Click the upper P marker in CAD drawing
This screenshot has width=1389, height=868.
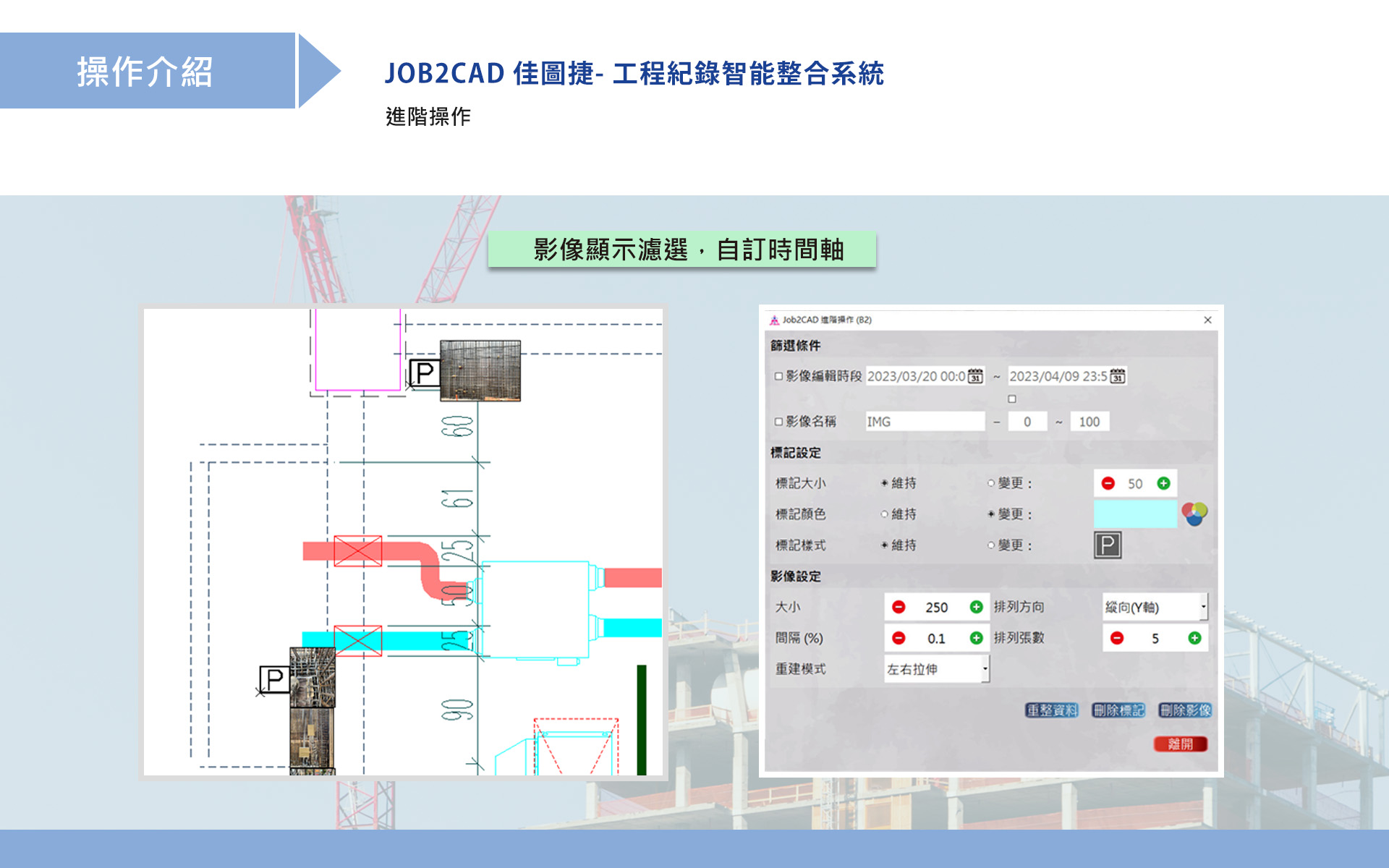pyautogui.click(x=425, y=373)
